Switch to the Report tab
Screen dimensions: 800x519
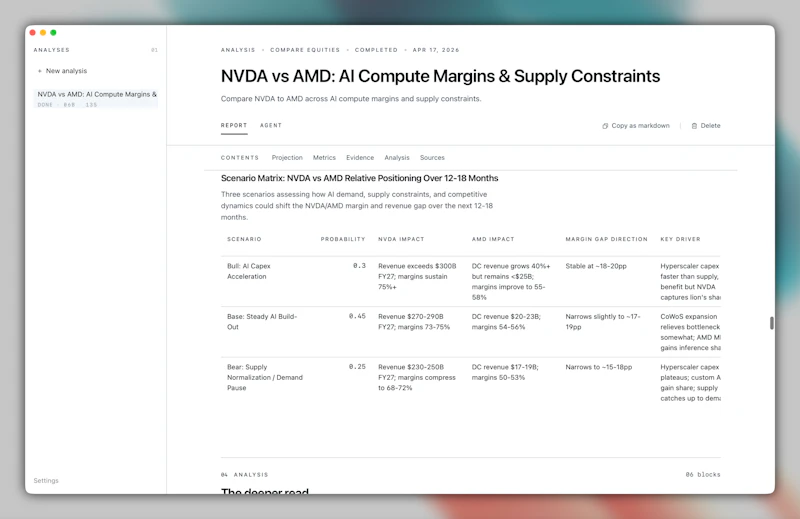pyautogui.click(x=234, y=126)
